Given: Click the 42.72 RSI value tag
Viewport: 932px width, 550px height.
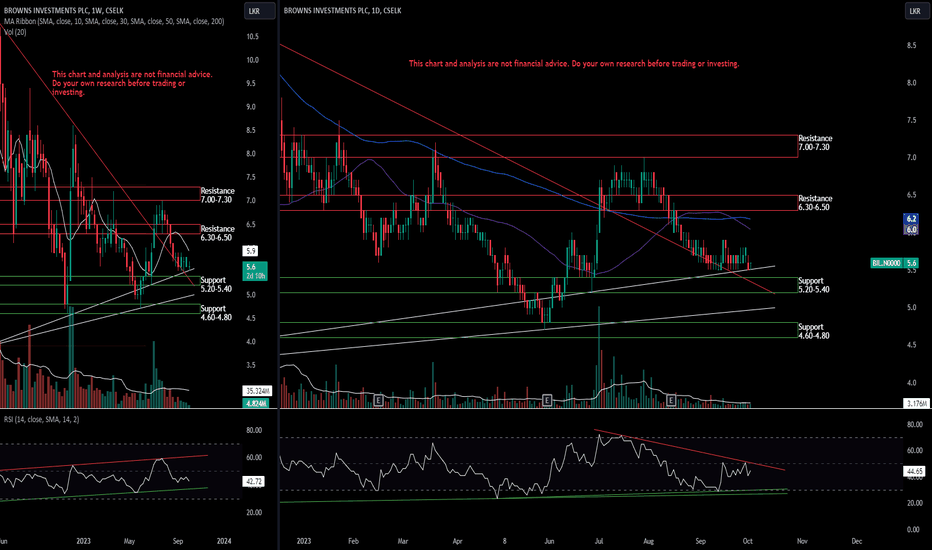Looking at the screenshot, I should click(254, 481).
